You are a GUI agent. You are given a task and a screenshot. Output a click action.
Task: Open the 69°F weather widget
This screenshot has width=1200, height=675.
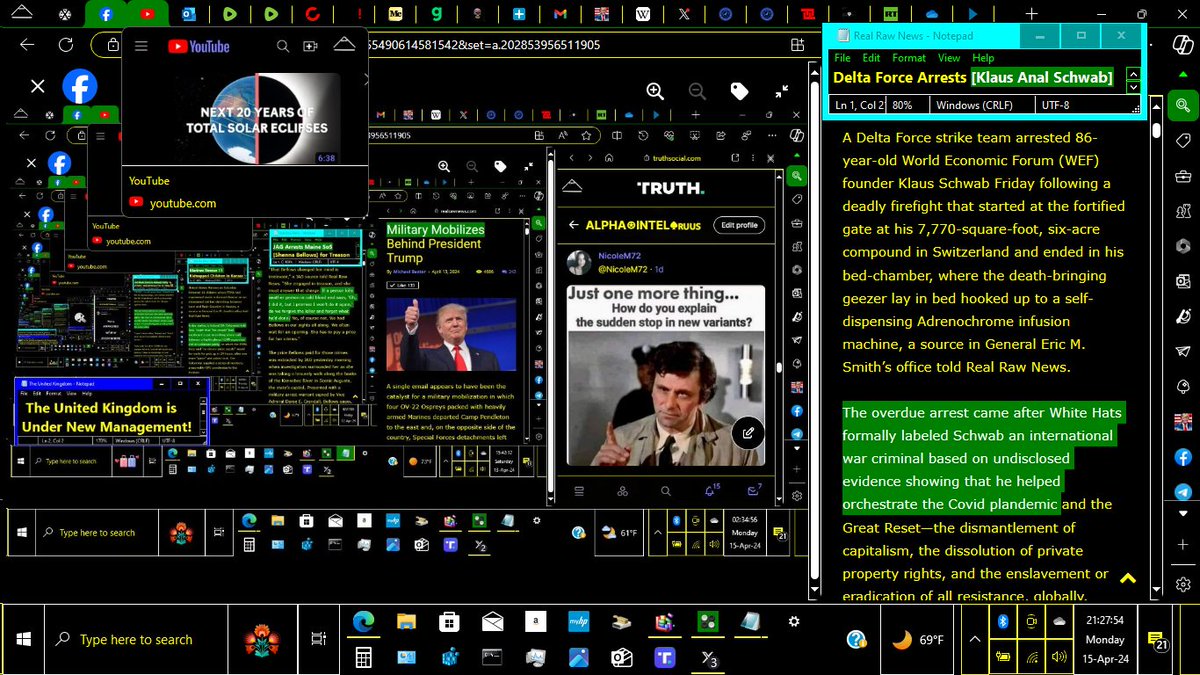coord(917,640)
